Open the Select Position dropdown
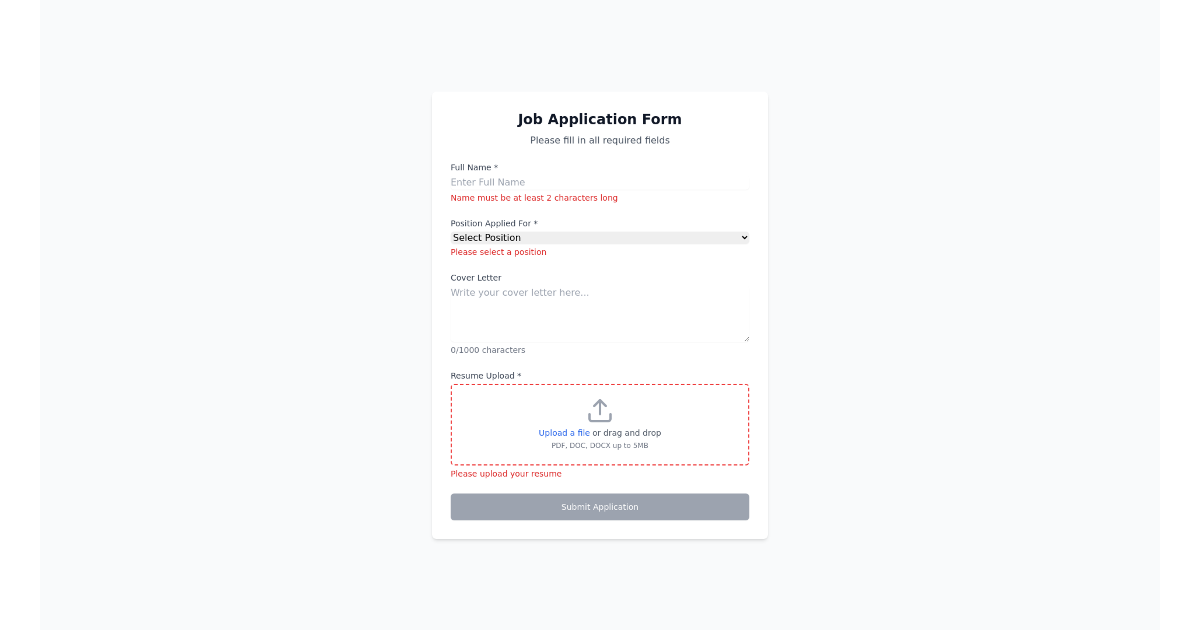Image resolution: width=1200 pixels, height=630 pixels. click(599, 237)
